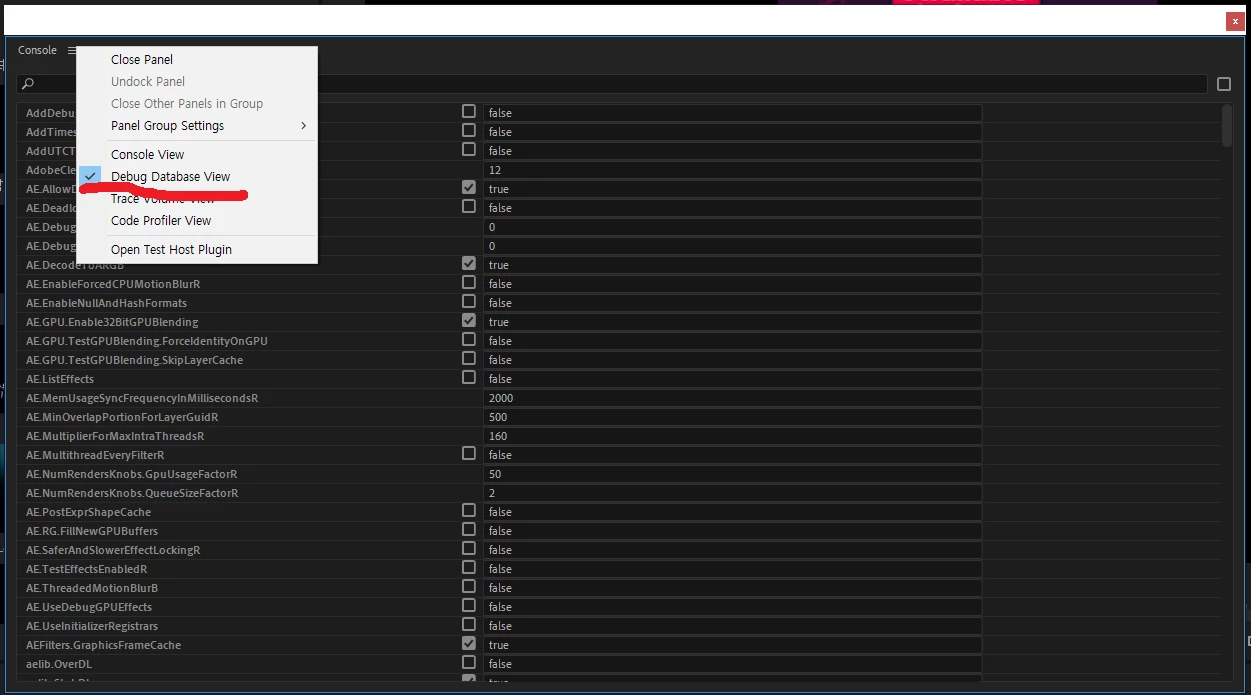Toggle AE.UseInitializerRegistrars checkbox
This screenshot has width=1251, height=695.
(469, 624)
